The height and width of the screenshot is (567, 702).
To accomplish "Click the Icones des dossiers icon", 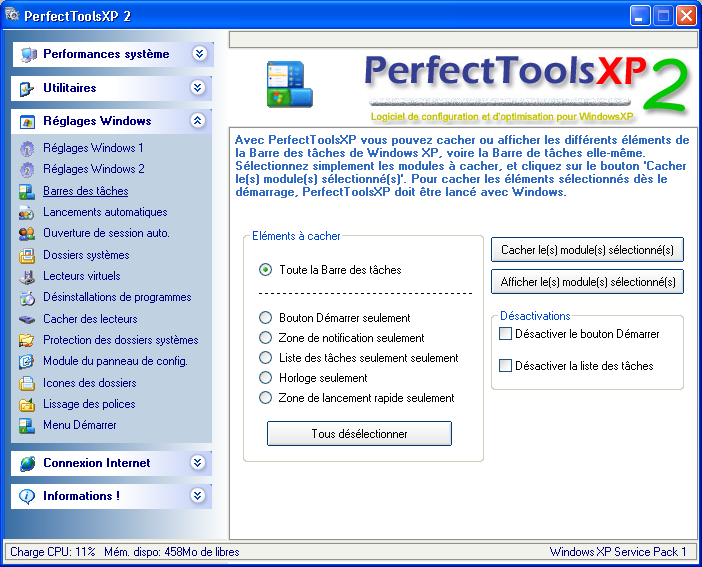I will pos(27,383).
